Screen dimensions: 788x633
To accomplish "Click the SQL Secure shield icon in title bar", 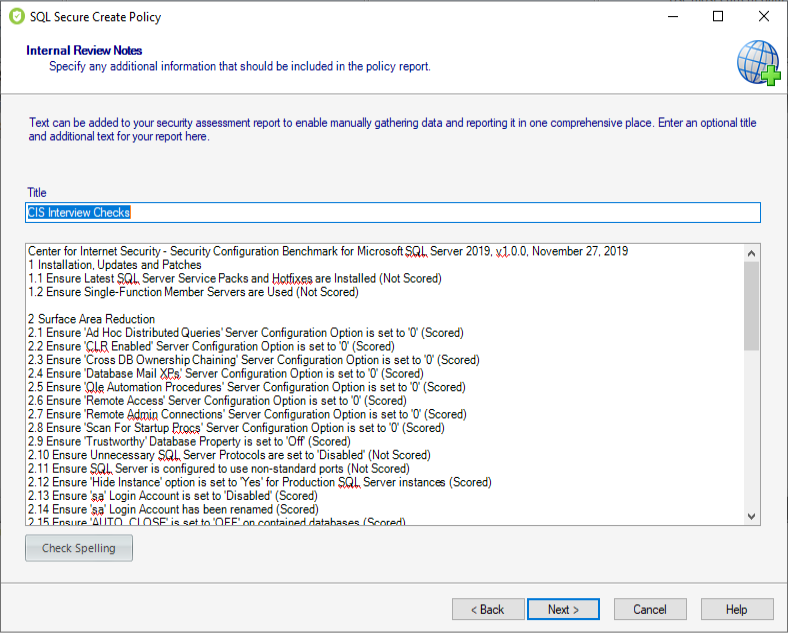I will [x=17, y=17].
